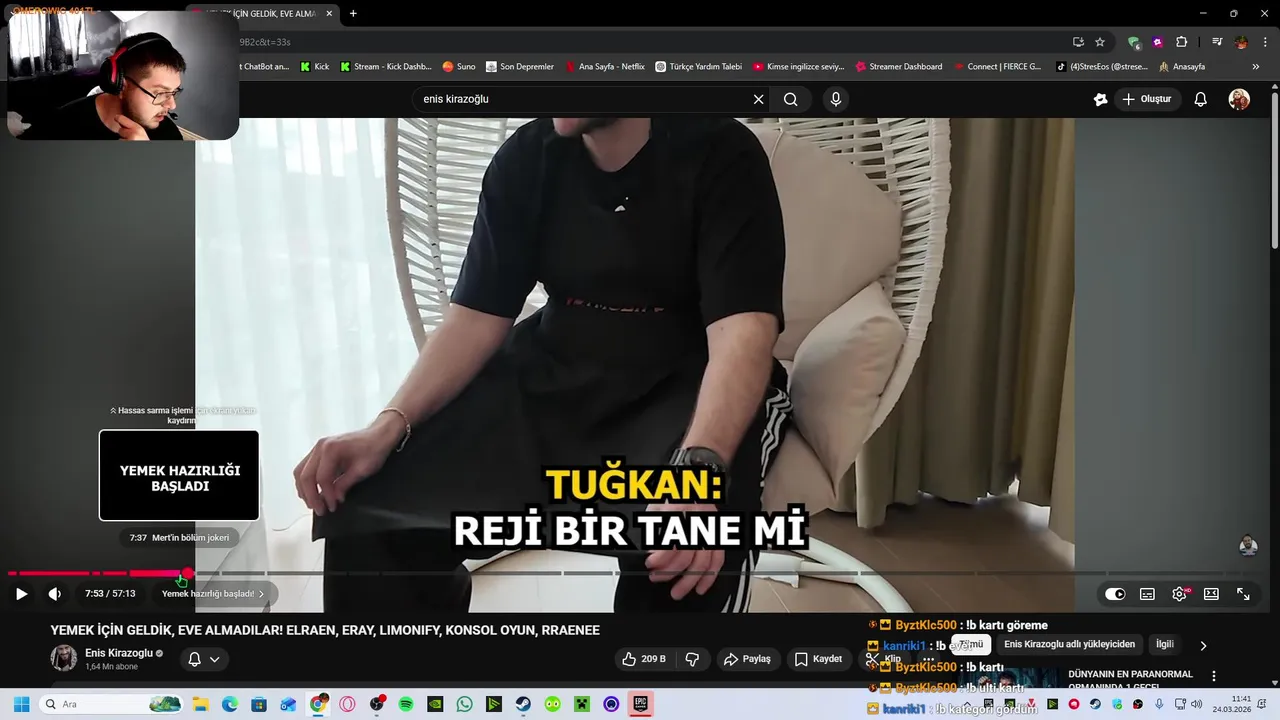
Task: Open Chrome profile avatar
Action: [1241, 42]
